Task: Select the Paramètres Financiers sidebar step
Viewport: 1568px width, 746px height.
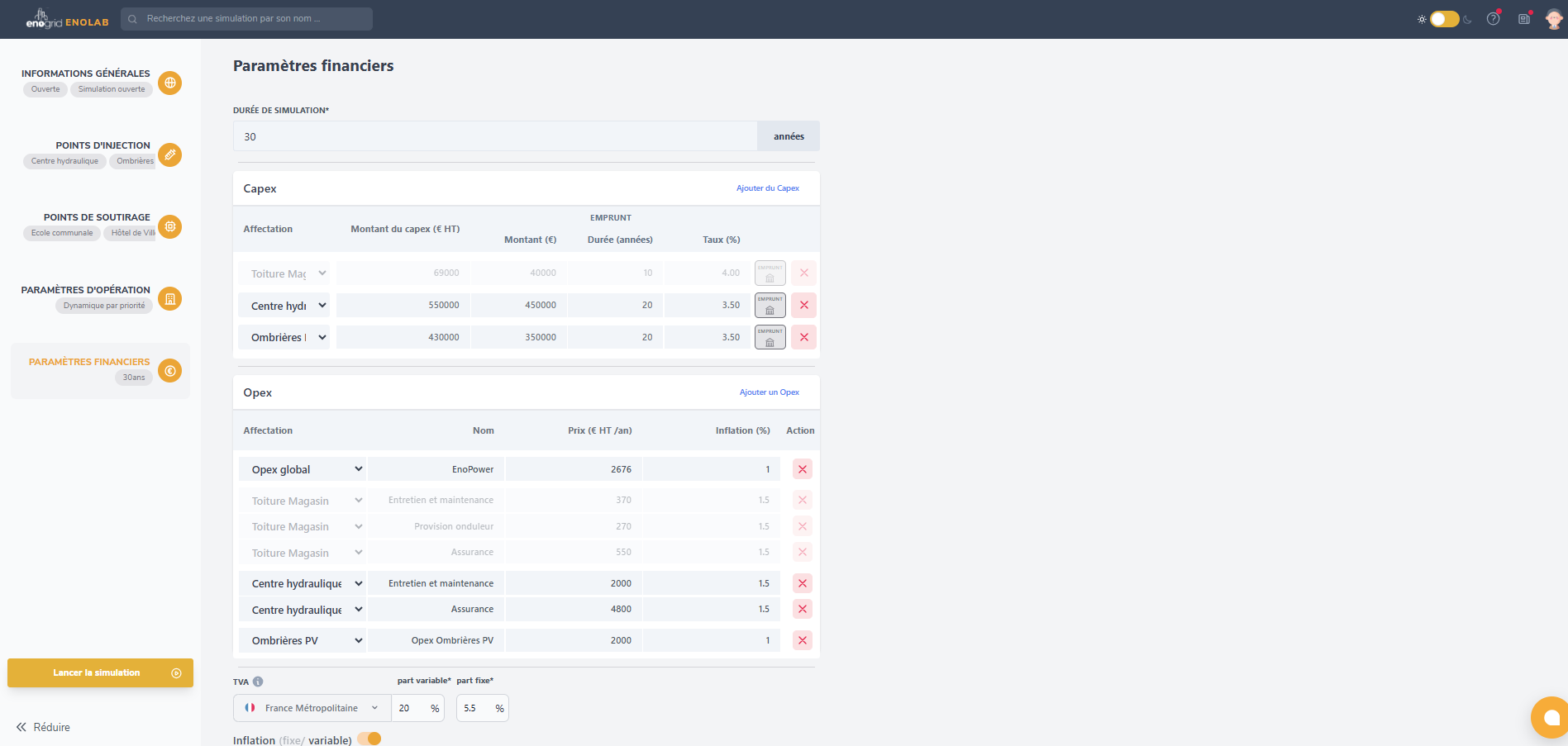Action: pos(100,370)
